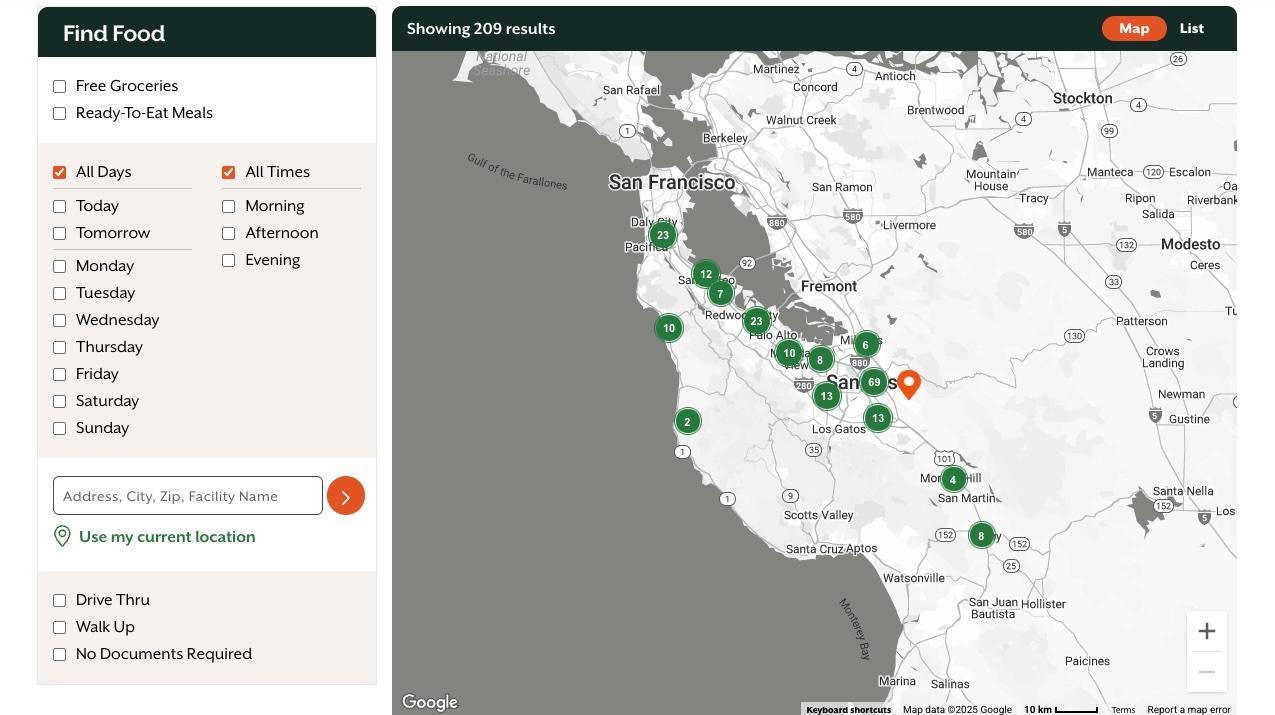Focus the Address, City, Zip search field
The image size is (1275, 715).
pyautogui.click(x=188, y=496)
